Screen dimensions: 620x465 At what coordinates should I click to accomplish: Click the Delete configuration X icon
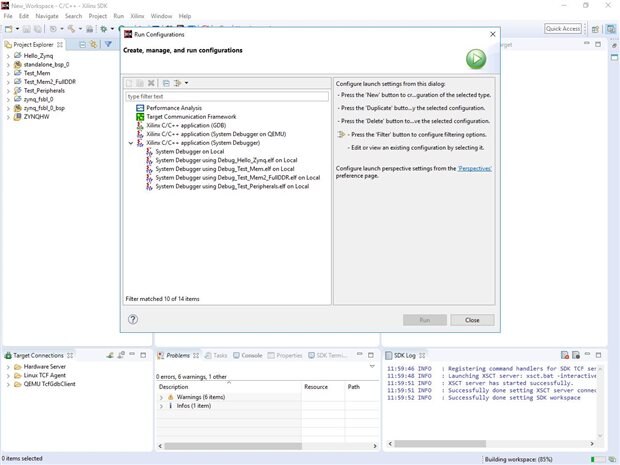[151, 83]
